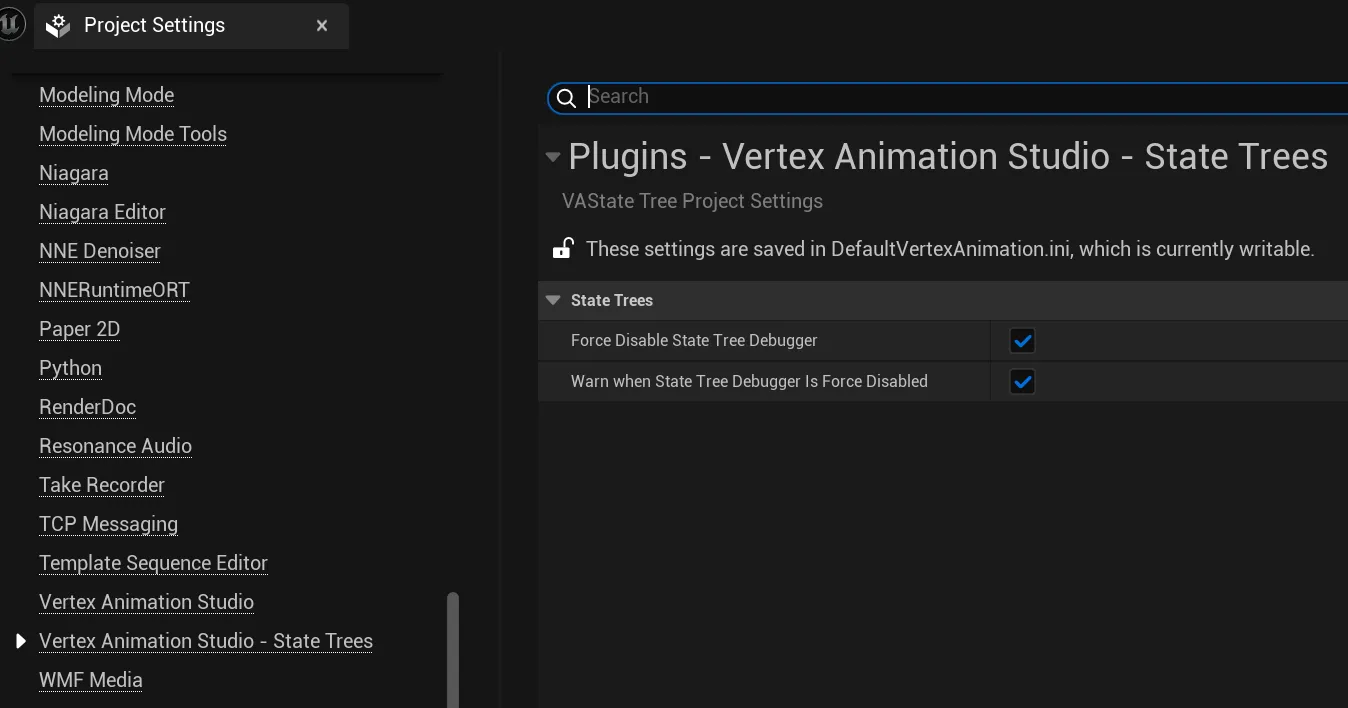Open TCP Messaging settings

(108, 524)
